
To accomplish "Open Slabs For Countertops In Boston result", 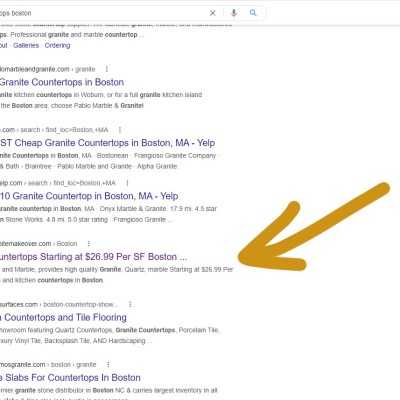I will point(70,378).
